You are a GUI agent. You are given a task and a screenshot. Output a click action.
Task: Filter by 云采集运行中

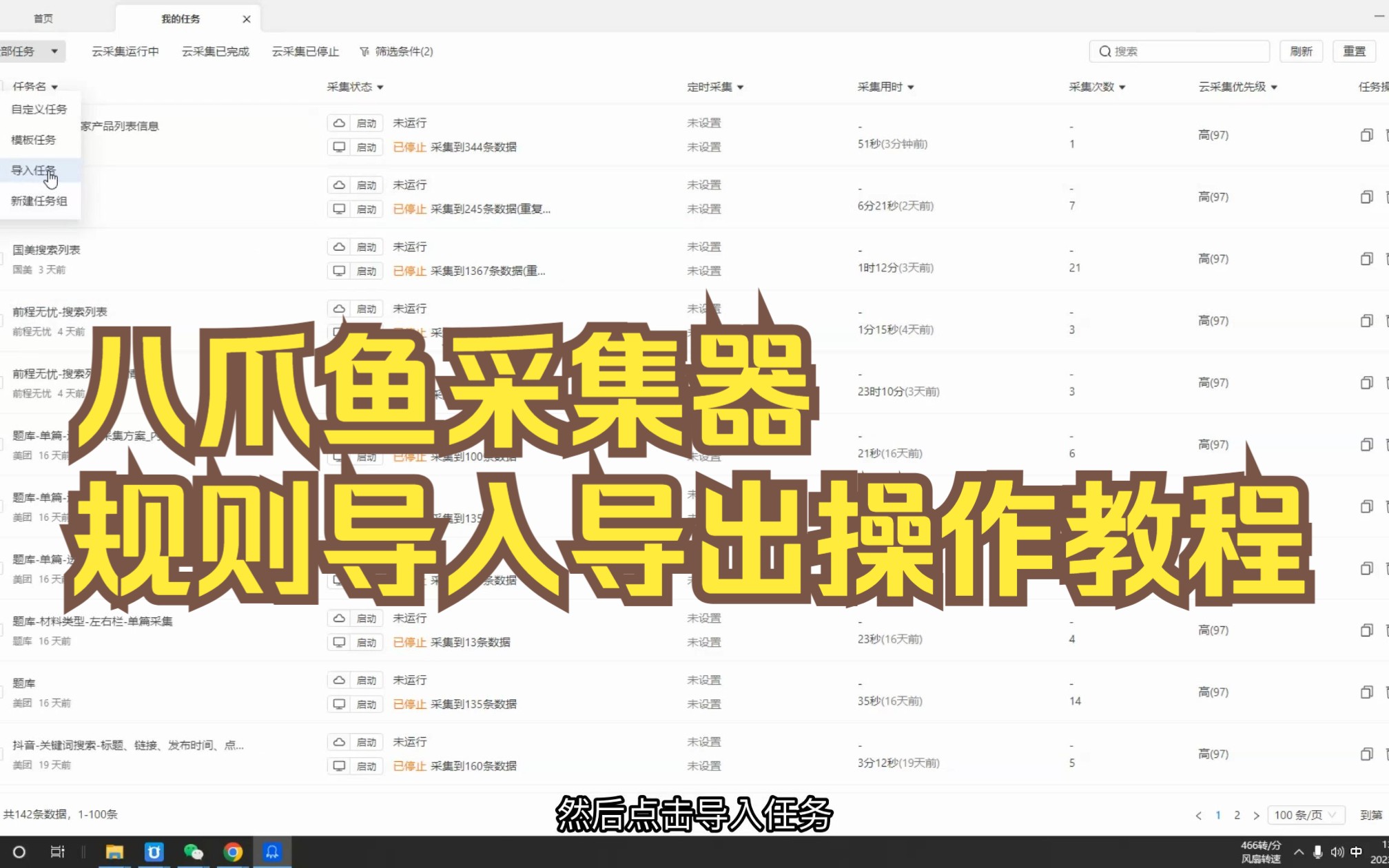[x=125, y=51]
